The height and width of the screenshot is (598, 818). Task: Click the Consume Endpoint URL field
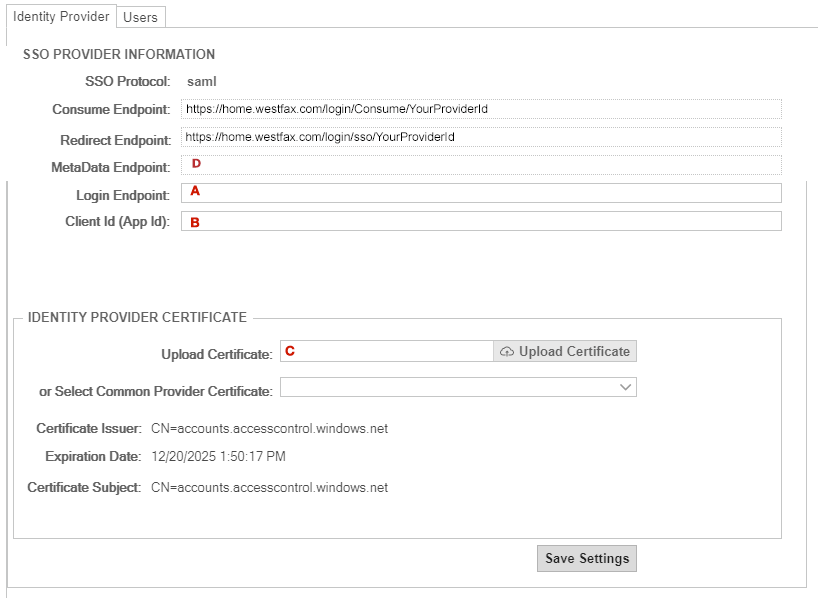point(480,108)
